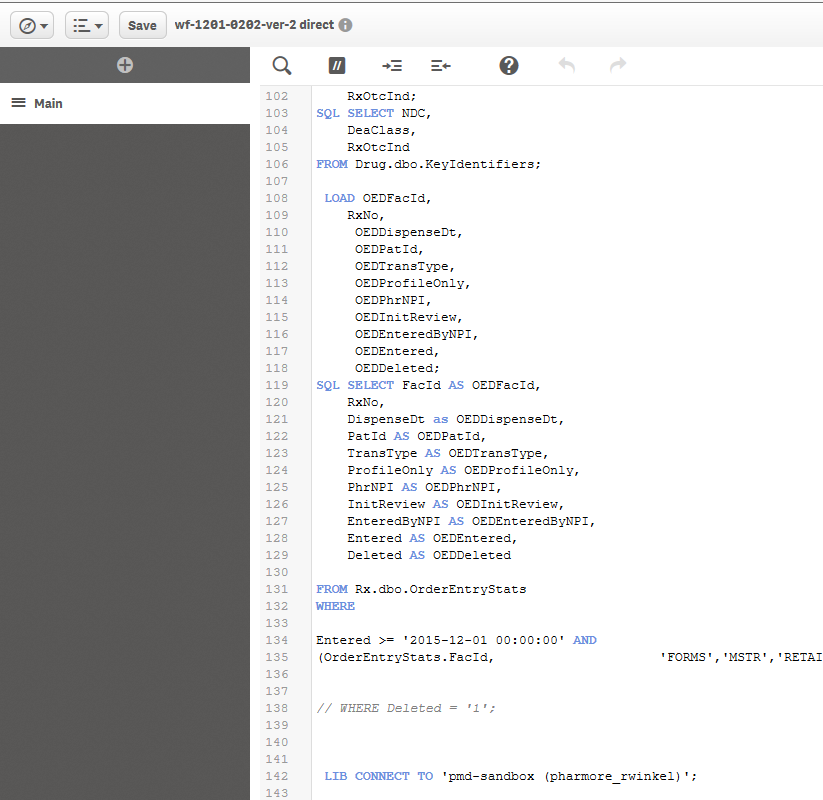Indent the selected script lines
823x800 pixels.
392,65
